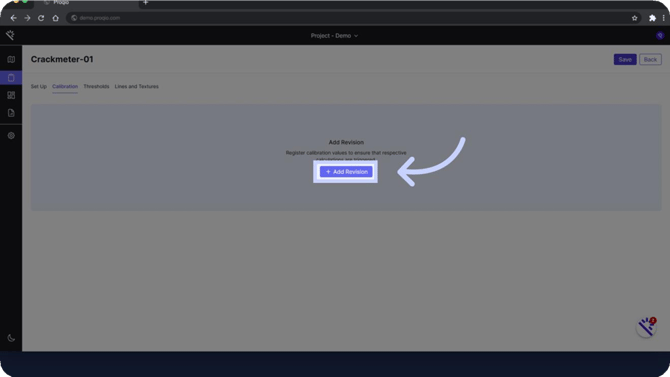Bookmark this page with star icon
Image resolution: width=670 pixels, height=377 pixels.
pos(635,18)
